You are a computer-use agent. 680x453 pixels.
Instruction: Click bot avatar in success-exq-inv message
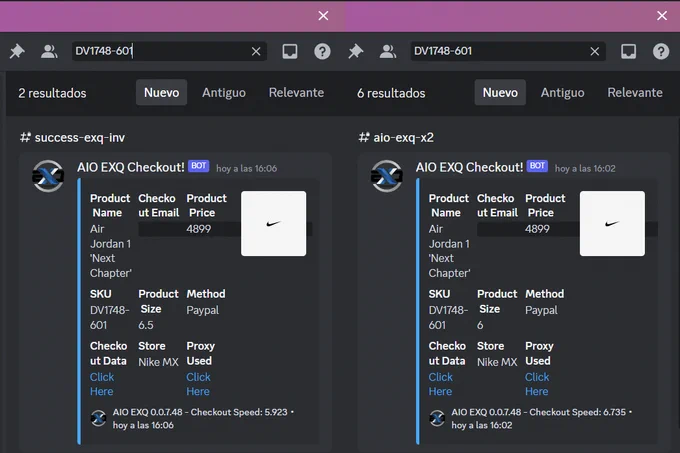[48, 176]
